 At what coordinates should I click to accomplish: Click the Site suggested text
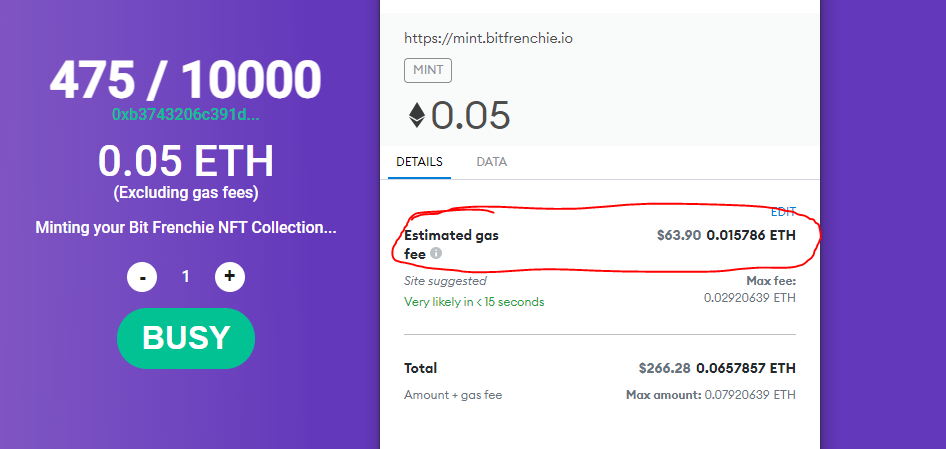pos(445,281)
